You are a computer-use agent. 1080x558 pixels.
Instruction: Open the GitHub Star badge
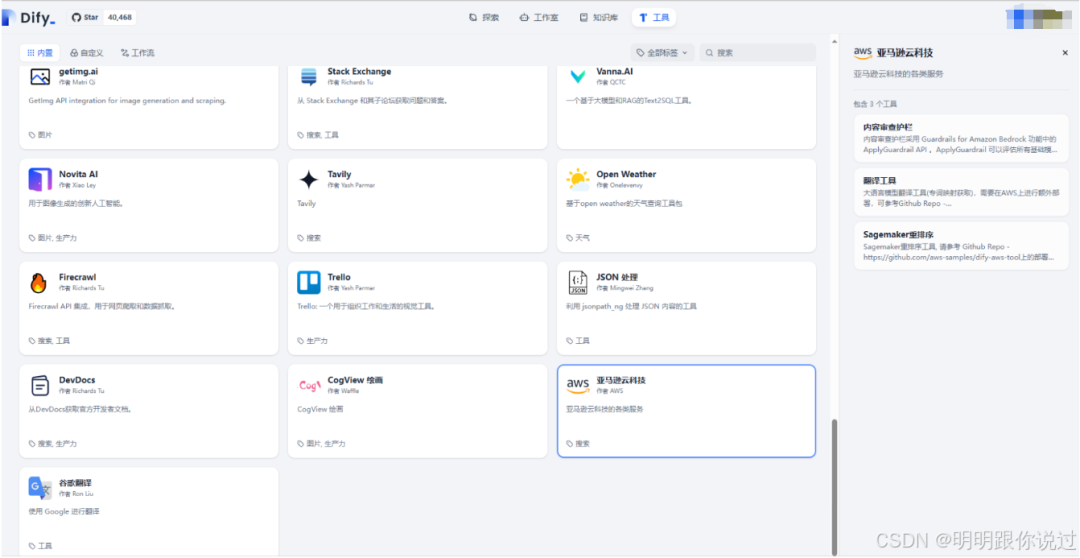[x=101, y=17]
